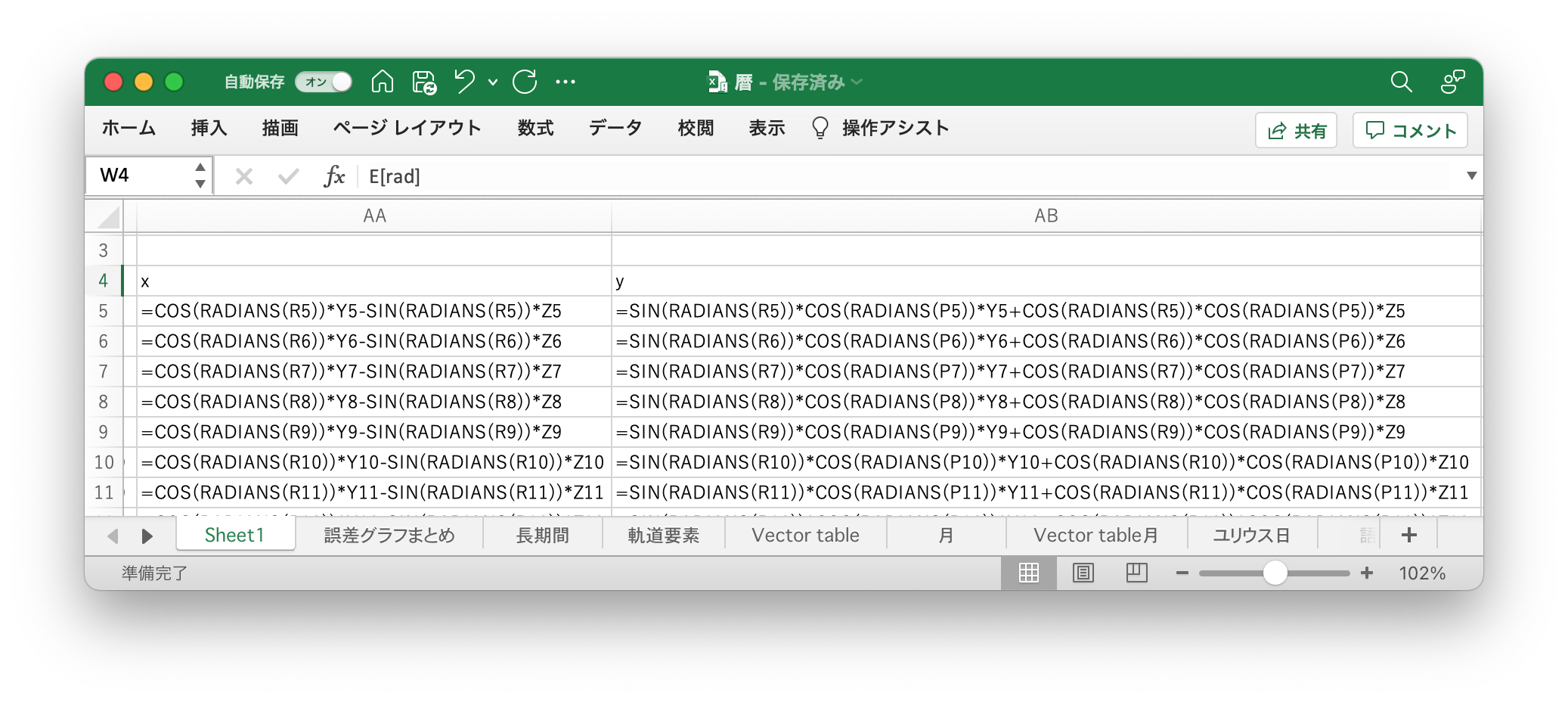The width and height of the screenshot is (1568, 702).
Task: Open the Name Box dropdown arrows
Action: click(200, 175)
